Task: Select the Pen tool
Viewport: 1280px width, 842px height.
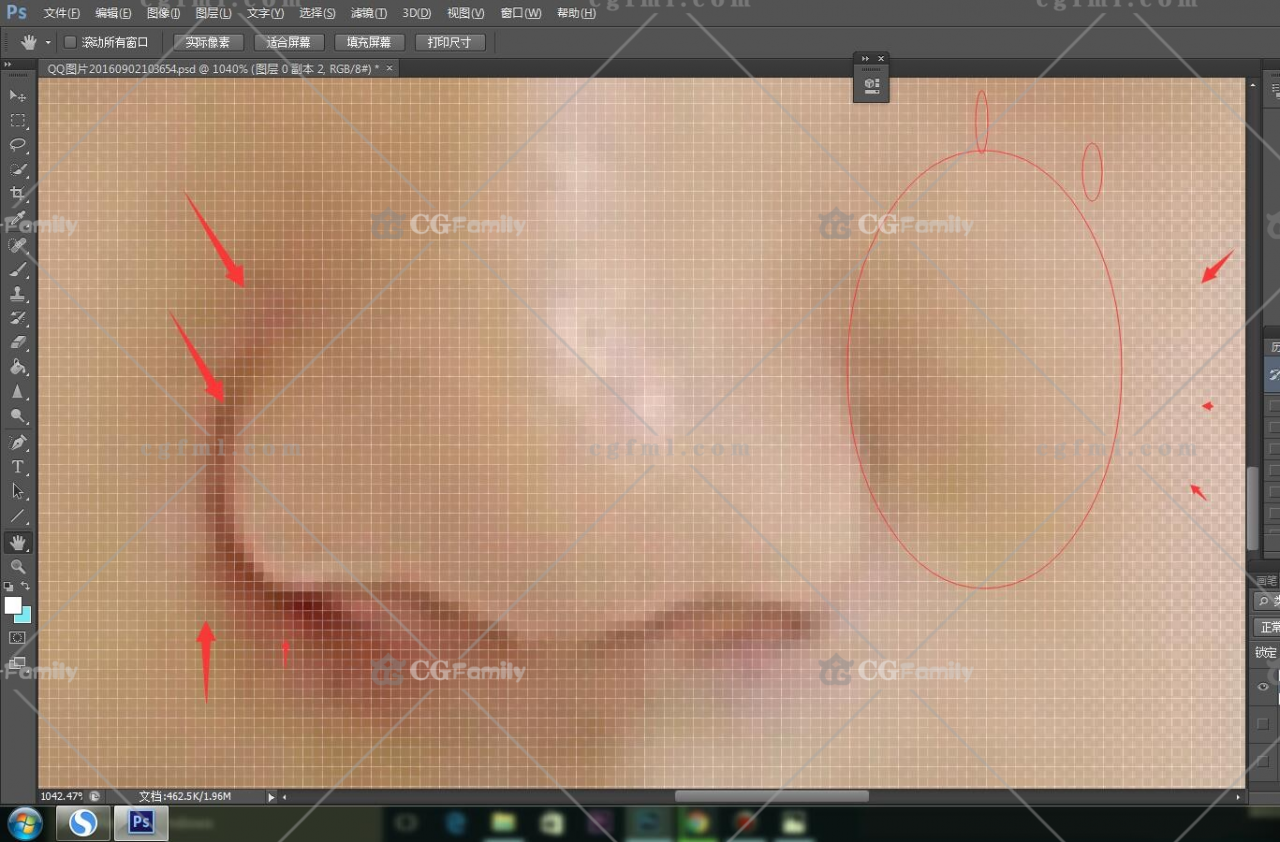Action: point(18,442)
